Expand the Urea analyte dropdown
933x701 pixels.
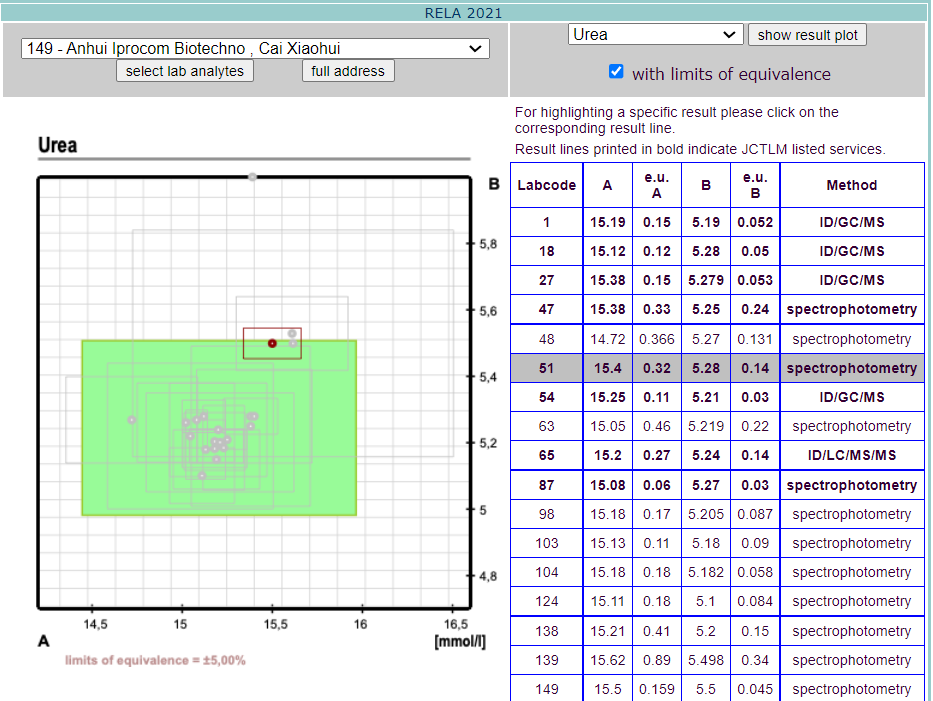(x=655, y=34)
